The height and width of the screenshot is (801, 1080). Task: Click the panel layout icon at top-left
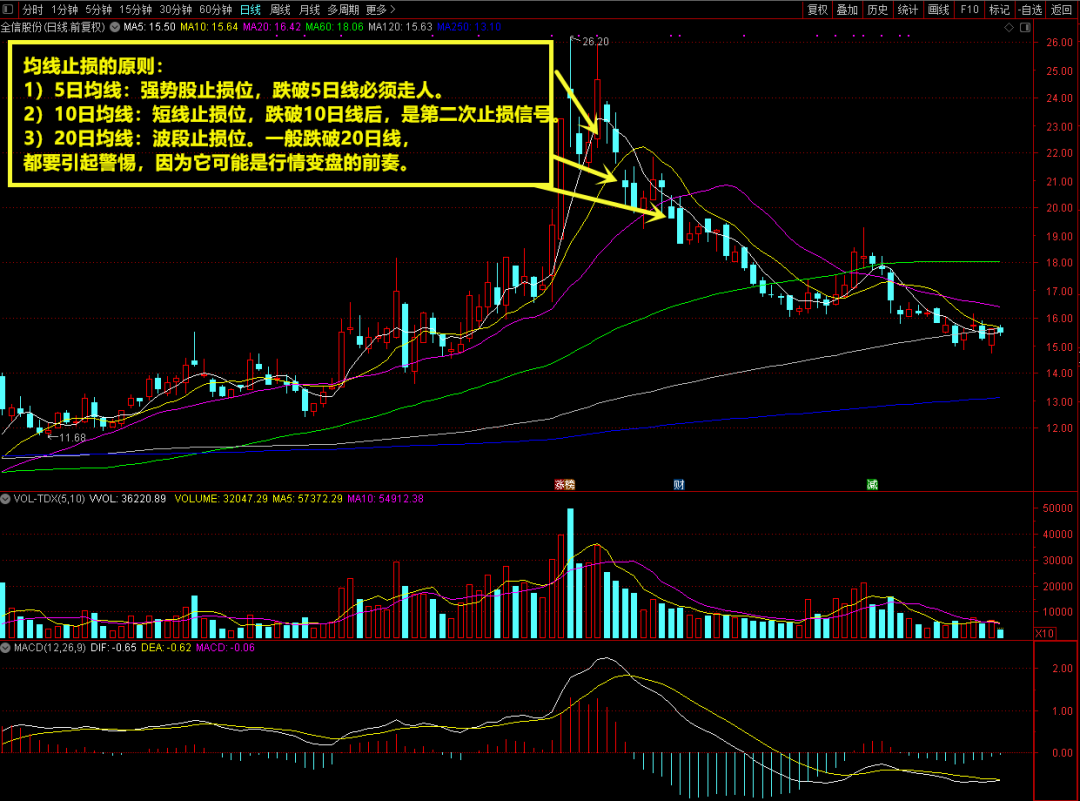pos(8,9)
